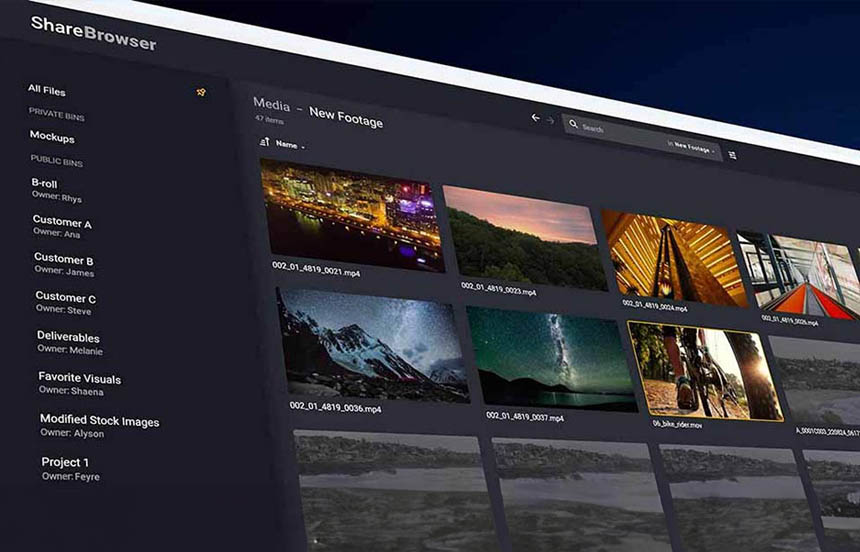Select All Files in the sidebar
Screen dimensions: 860x552
[x=47, y=90]
